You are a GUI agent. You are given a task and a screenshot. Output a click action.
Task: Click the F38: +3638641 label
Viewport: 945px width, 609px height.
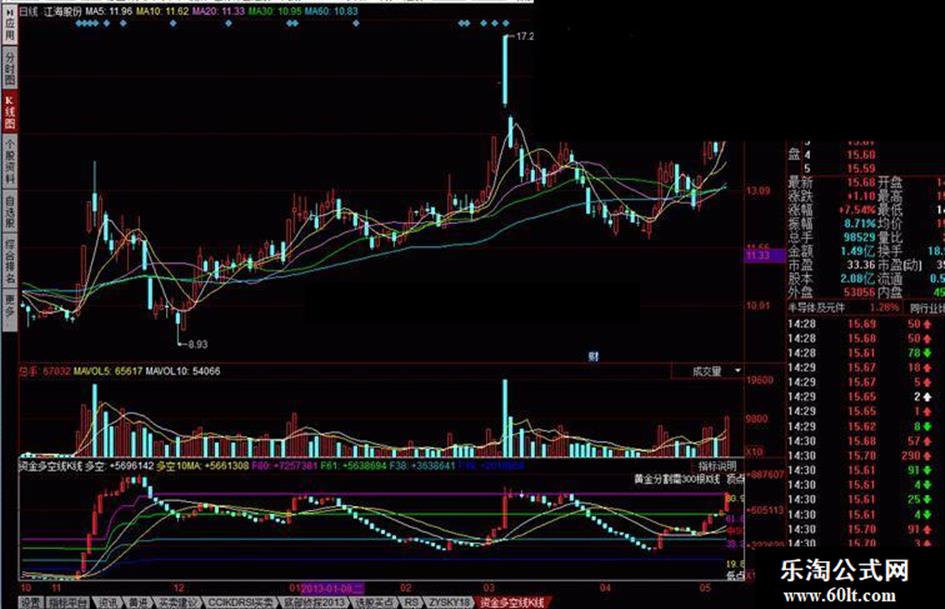(422, 466)
